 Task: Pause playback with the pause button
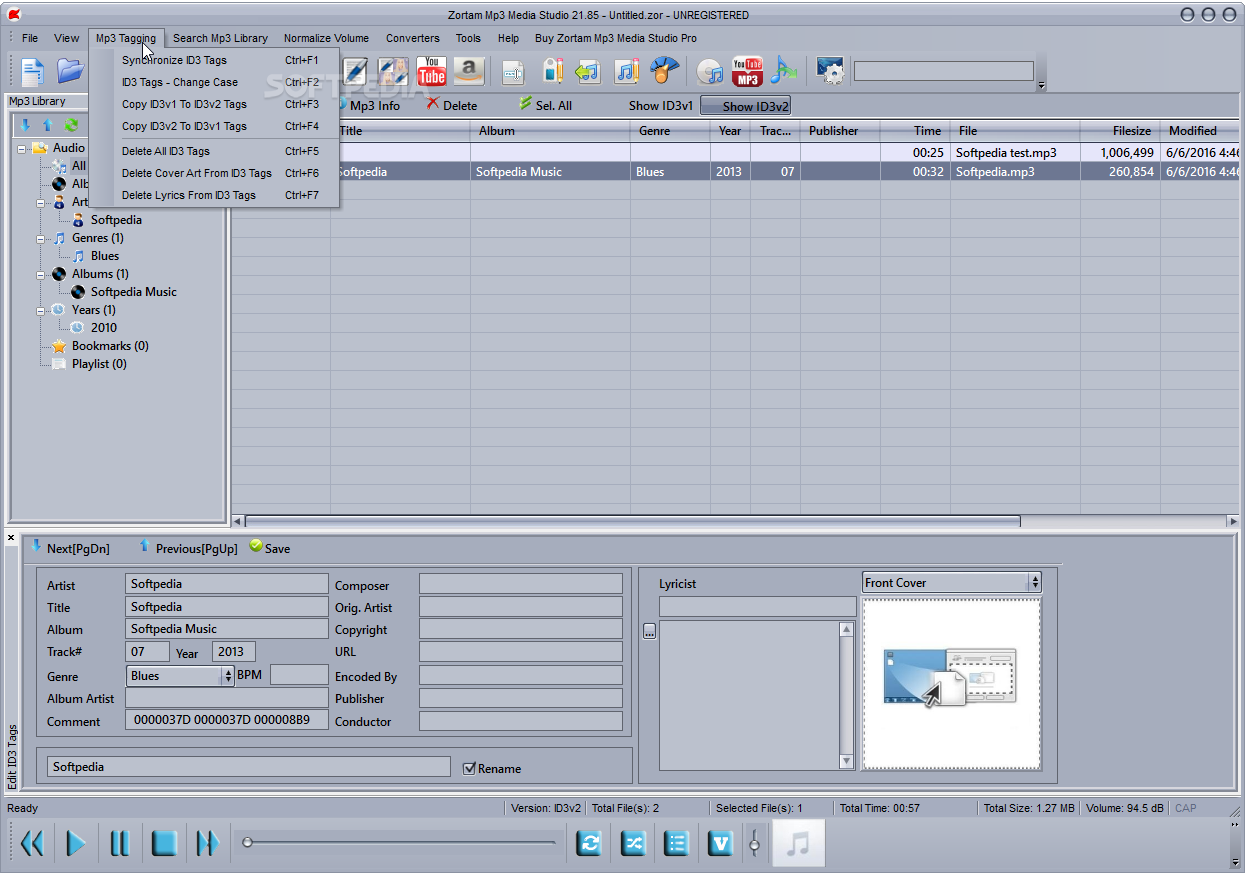[x=120, y=843]
